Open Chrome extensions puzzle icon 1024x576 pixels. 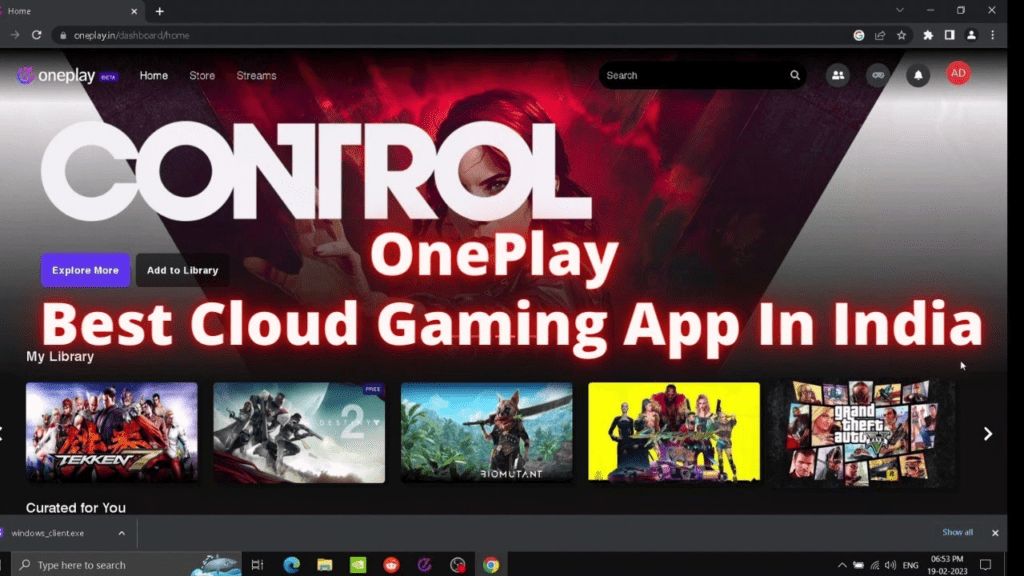pyautogui.click(x=928, y=35)
